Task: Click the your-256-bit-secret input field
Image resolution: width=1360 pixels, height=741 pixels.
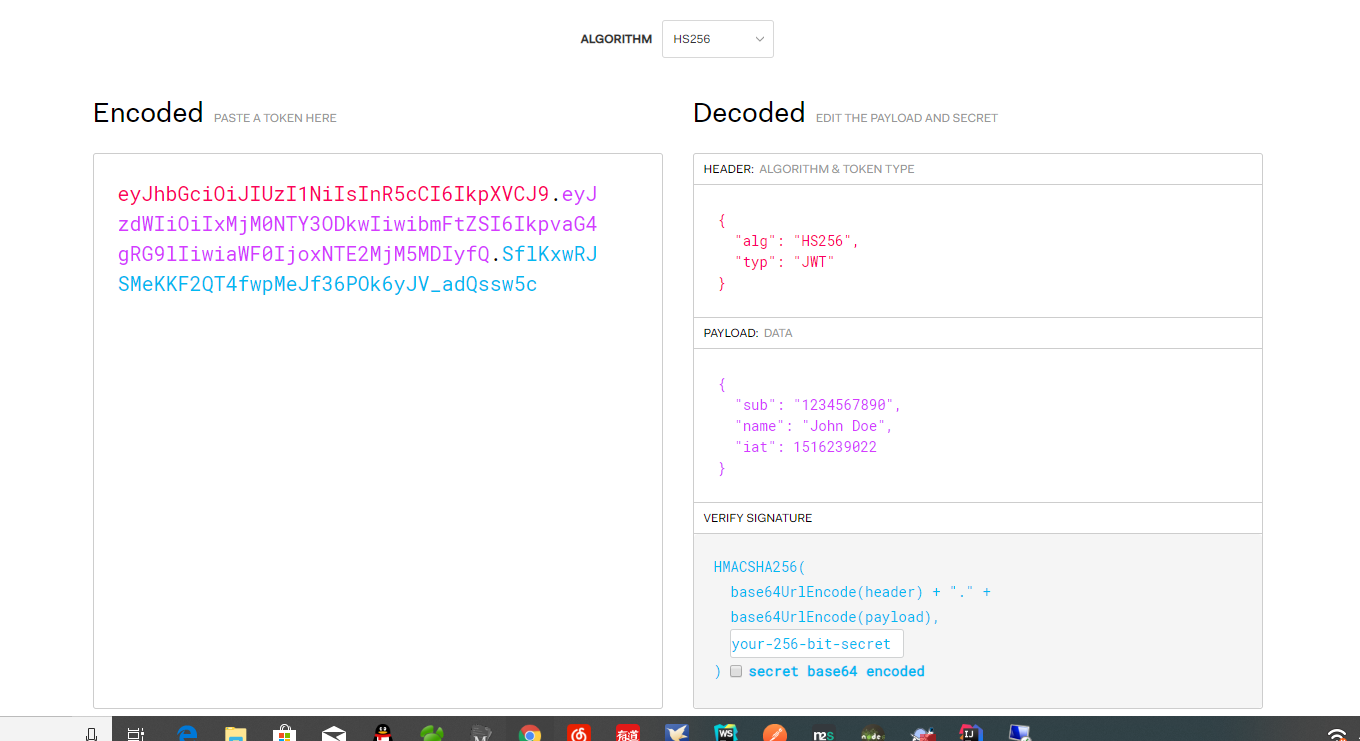Action: [x=817, y=644]
